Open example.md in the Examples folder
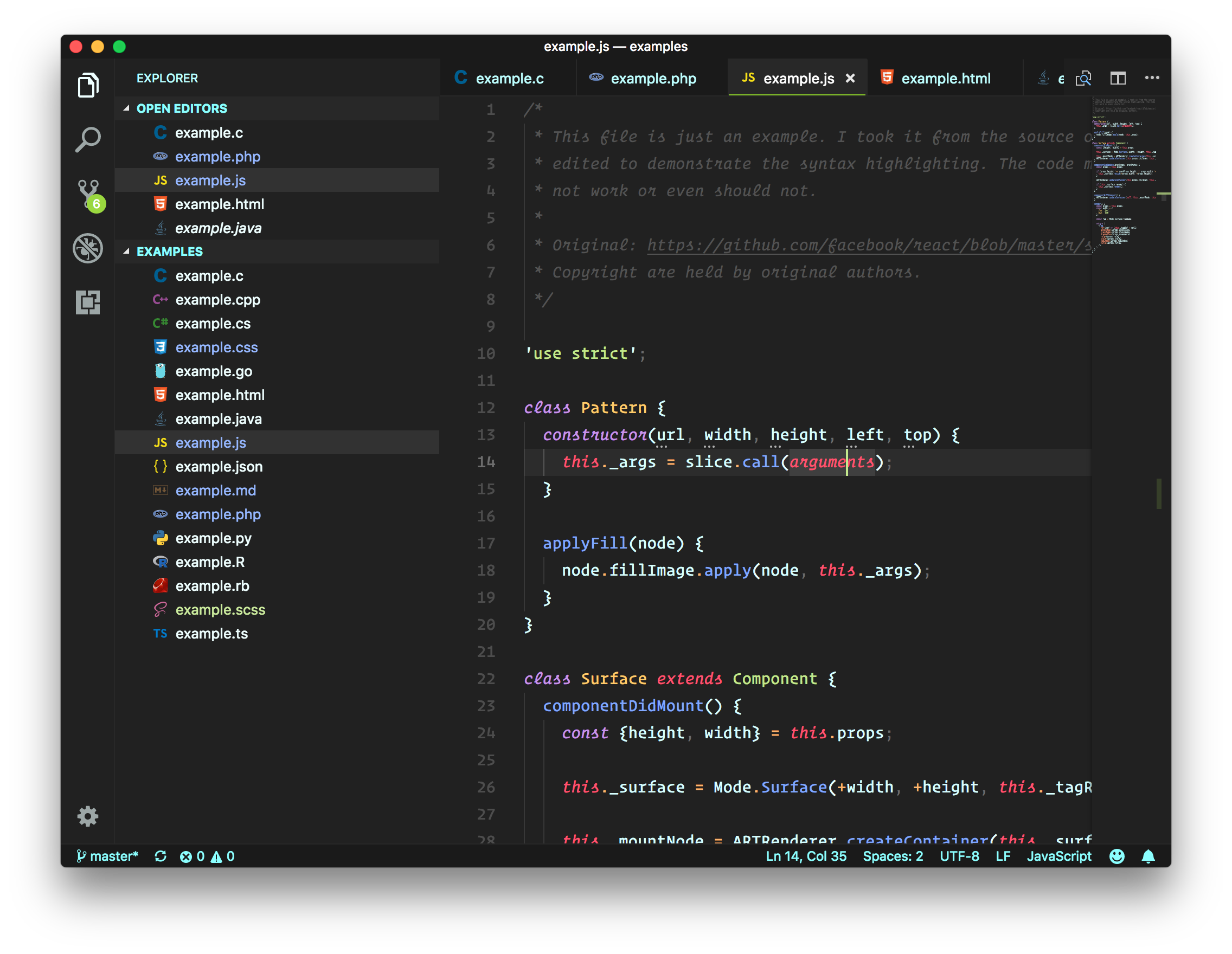1232x954 pixels. (277, 491)
